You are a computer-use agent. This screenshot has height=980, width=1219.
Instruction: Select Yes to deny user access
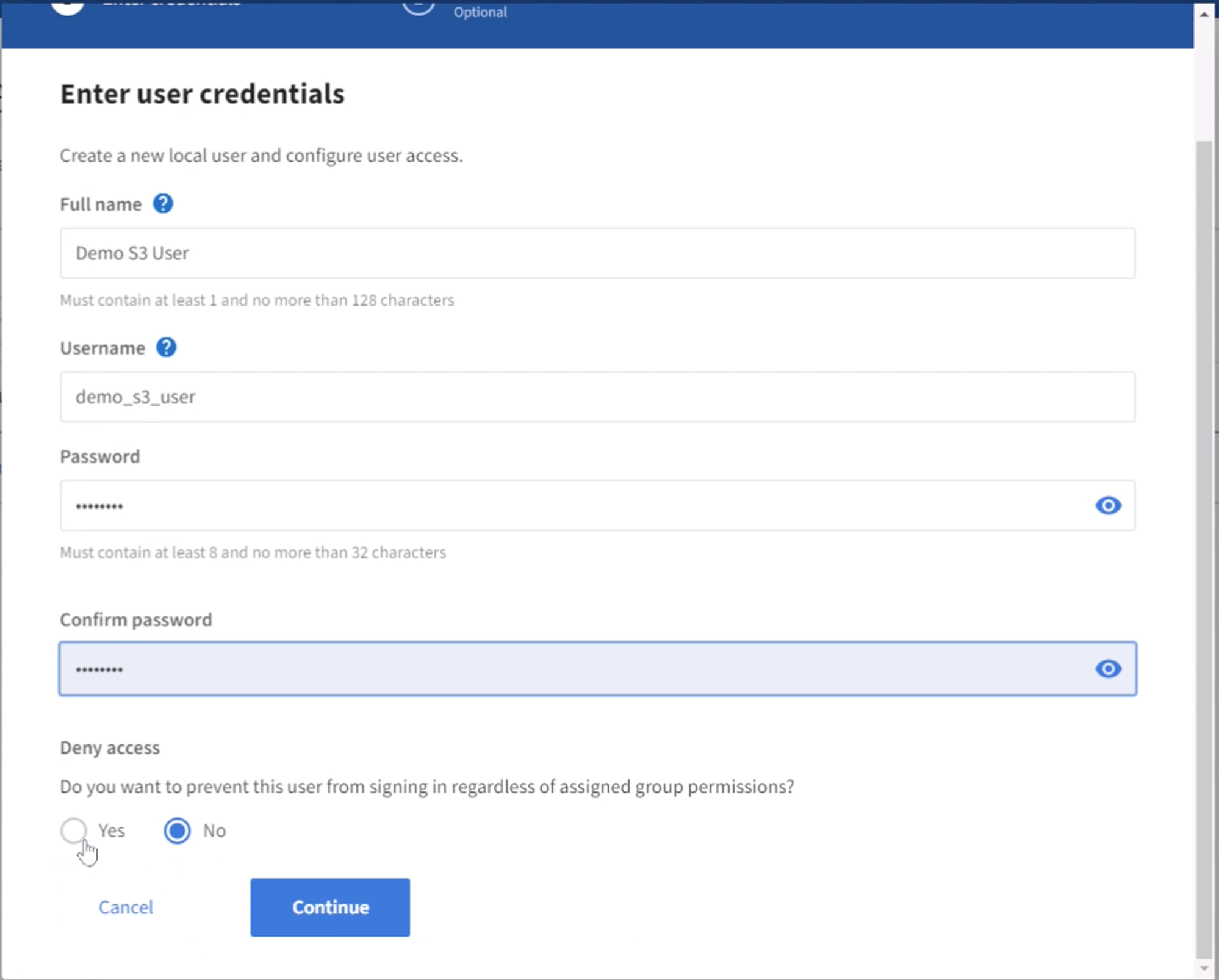[x=74, y=830]
